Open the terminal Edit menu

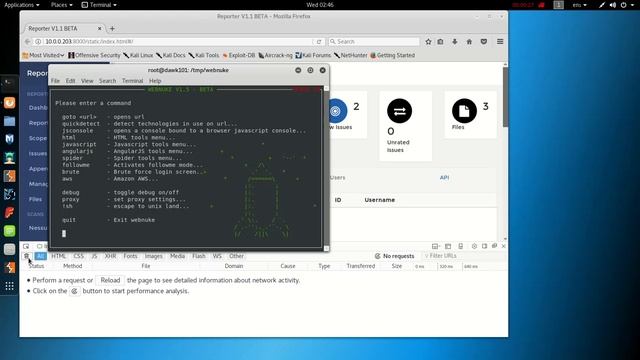click(x=70, y=81)
